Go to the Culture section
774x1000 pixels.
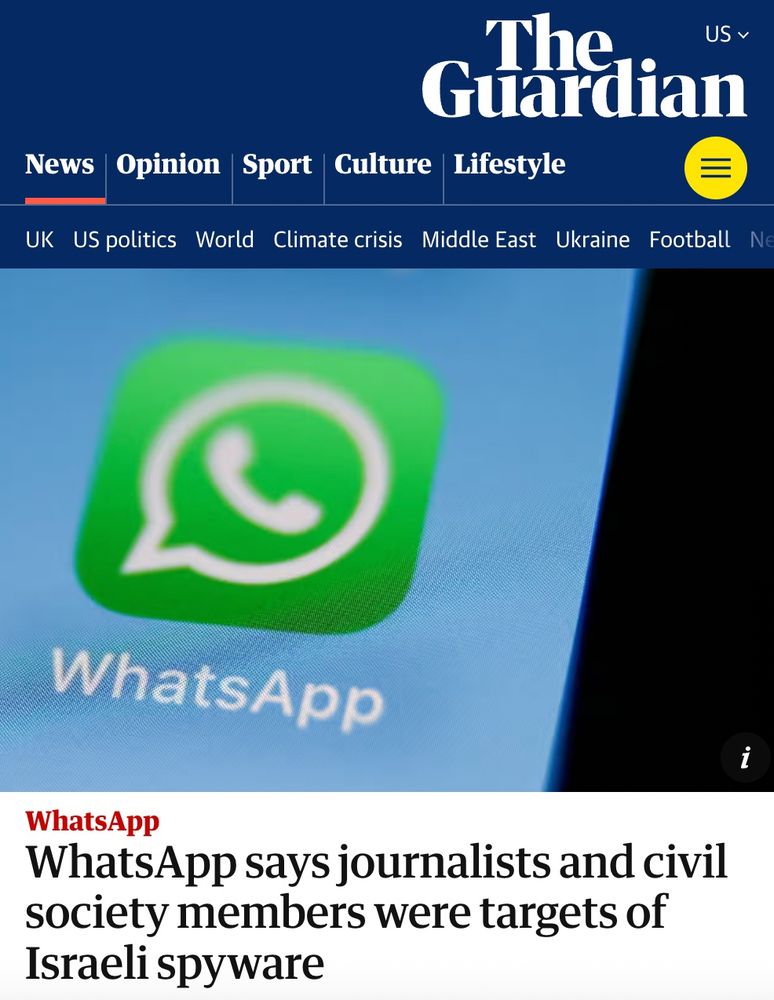[383, 165]
